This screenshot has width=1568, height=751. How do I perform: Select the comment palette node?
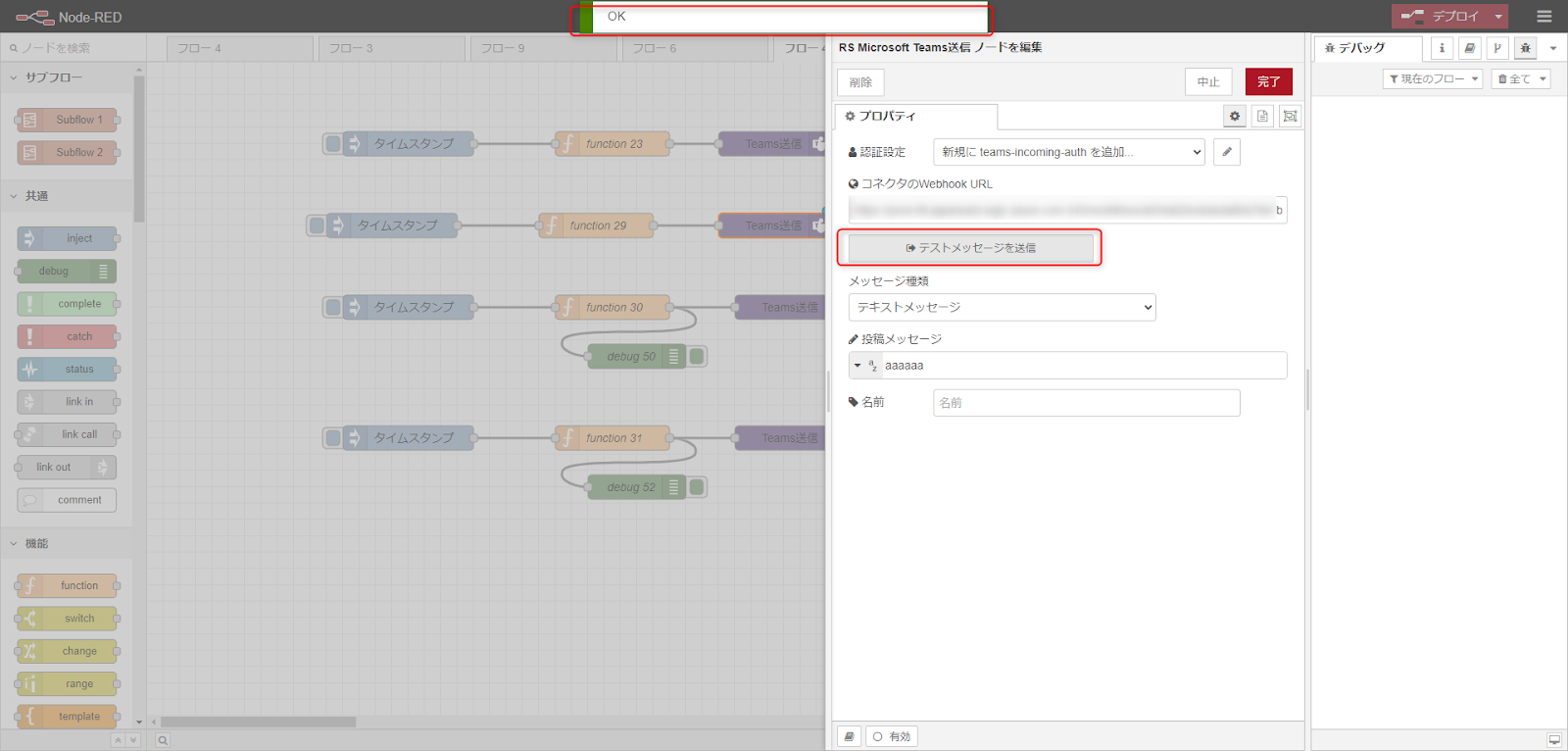(67, 500)
